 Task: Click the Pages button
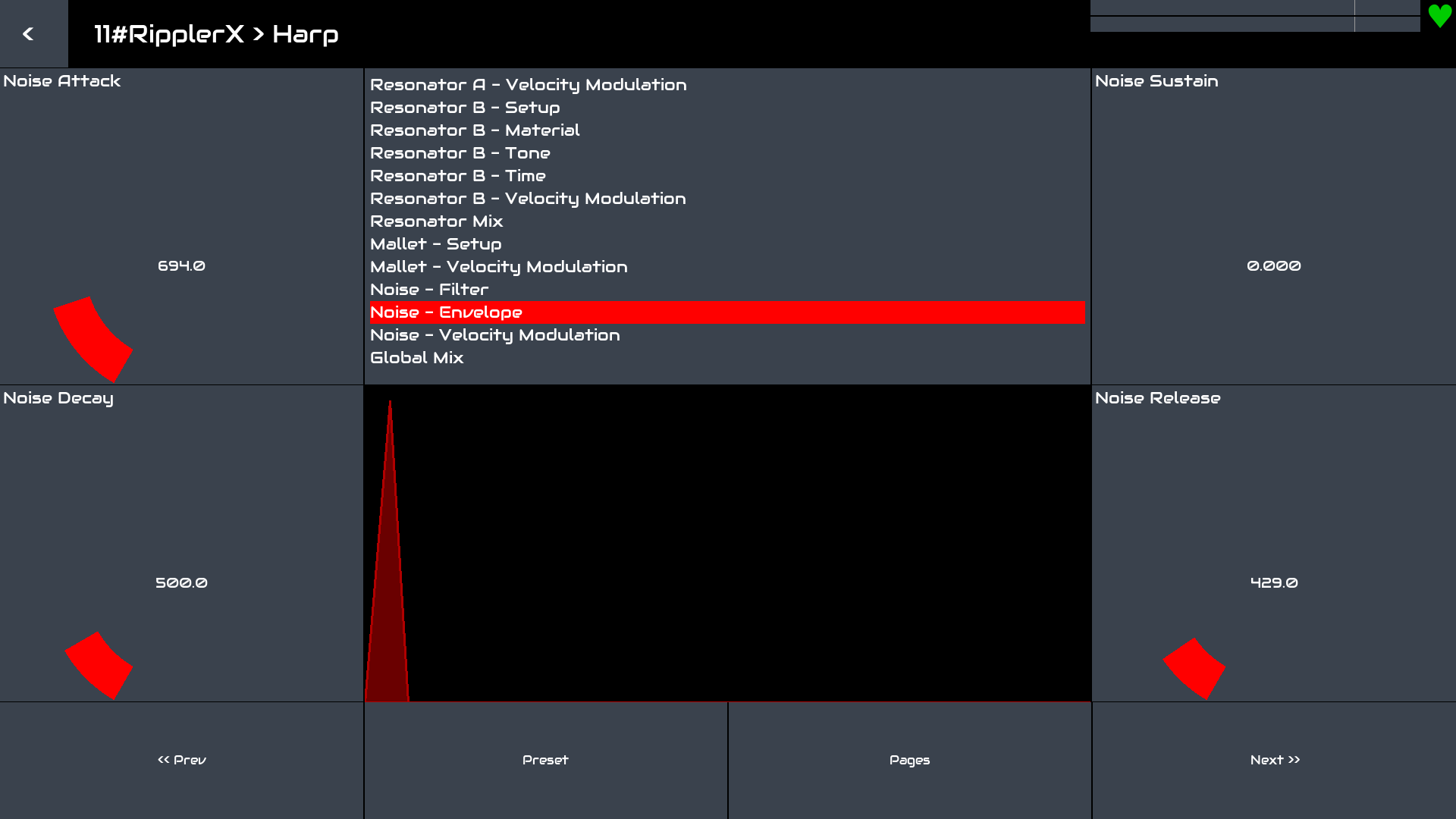click(x=909, y=760)
